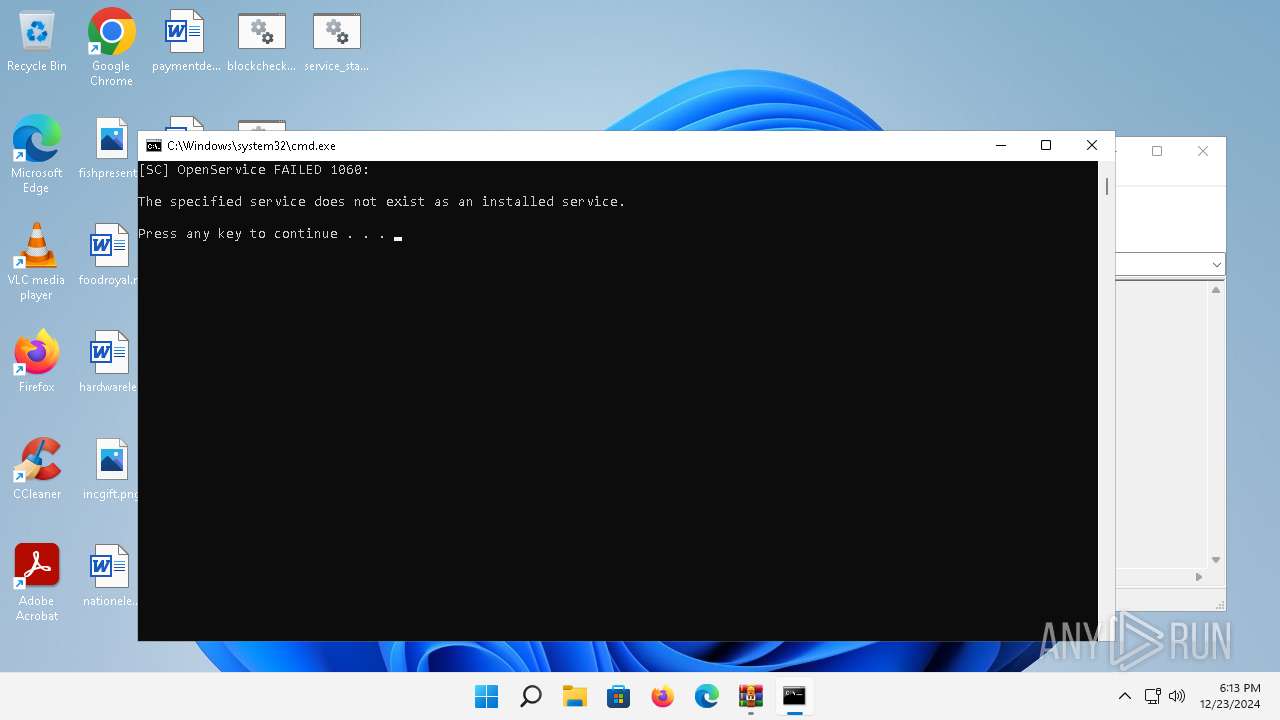Open the Microsoft Edge desktop shortcut
This screenshot has width=1280, height=720.
click(37, 154)
